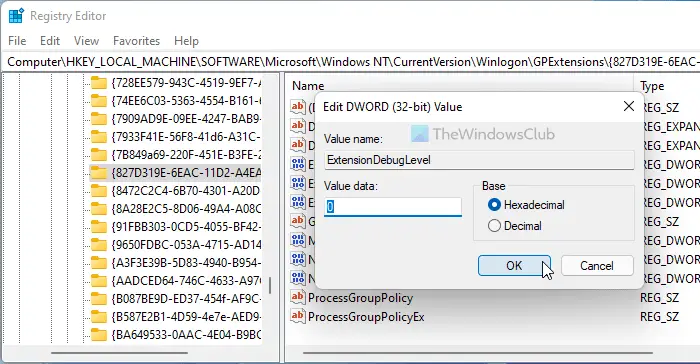Click the tree pane vertical scrollbar thumb
This screenshot has width=700, height=364.
pyautogui.click(x=270, y=286)
